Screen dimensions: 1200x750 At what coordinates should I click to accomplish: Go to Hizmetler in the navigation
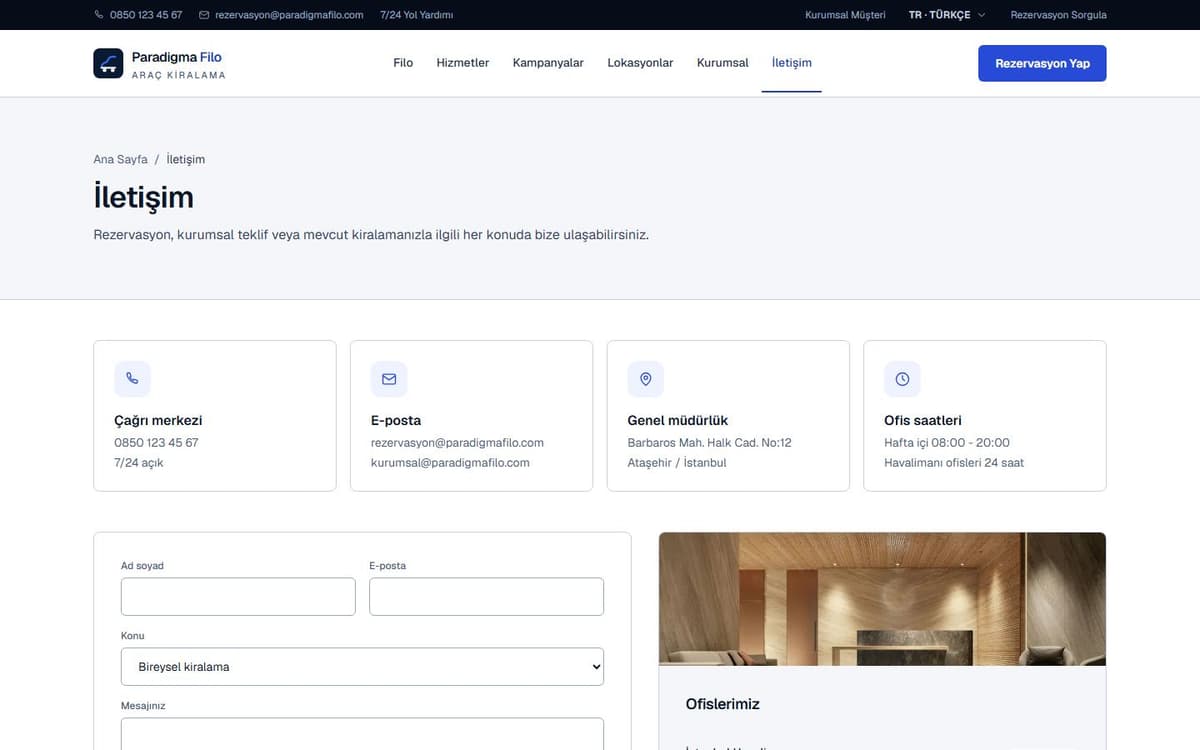pos(463,63)
